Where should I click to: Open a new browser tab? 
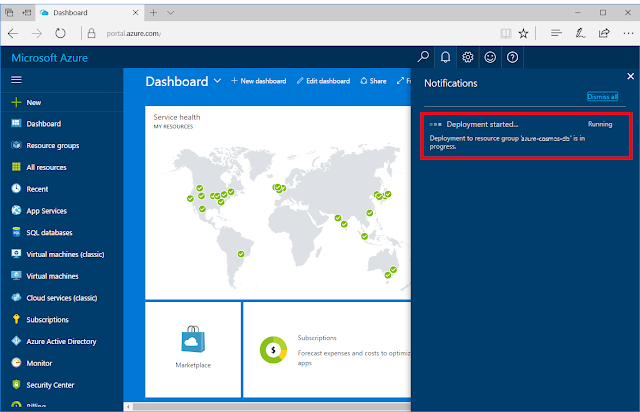(x=153, y=13)
